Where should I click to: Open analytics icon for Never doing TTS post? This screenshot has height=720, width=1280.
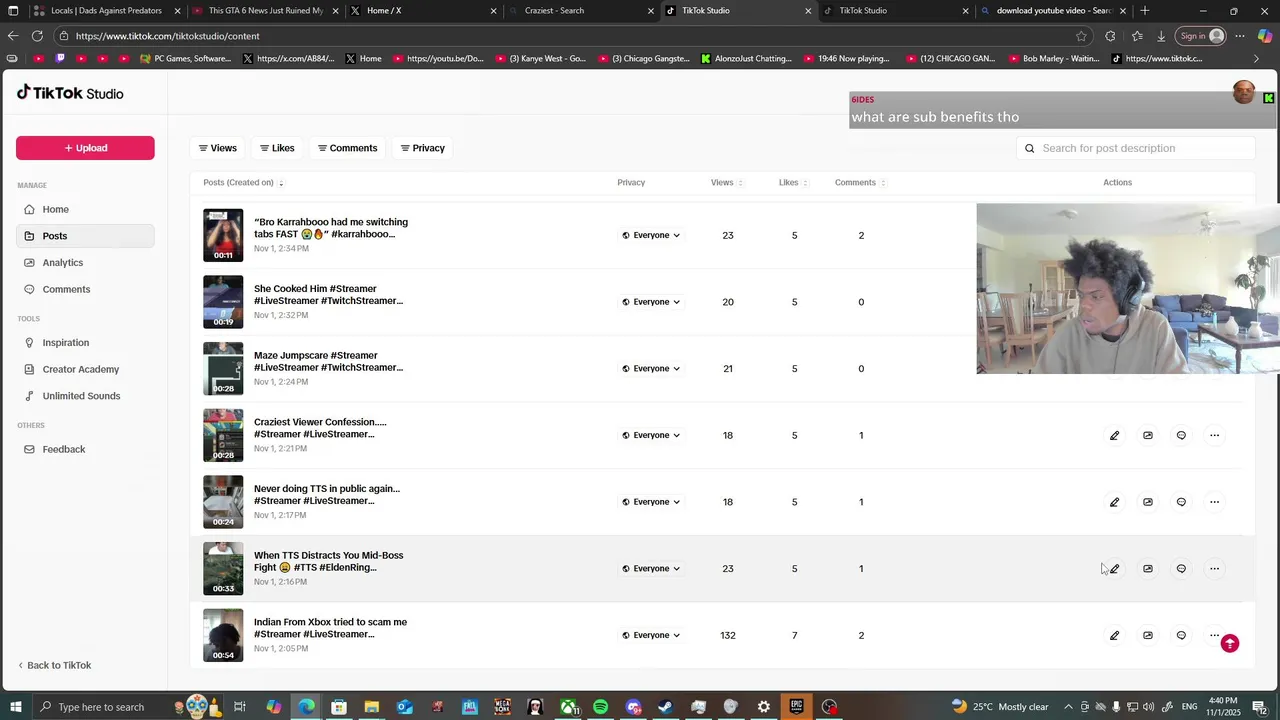coord(1148,502)
